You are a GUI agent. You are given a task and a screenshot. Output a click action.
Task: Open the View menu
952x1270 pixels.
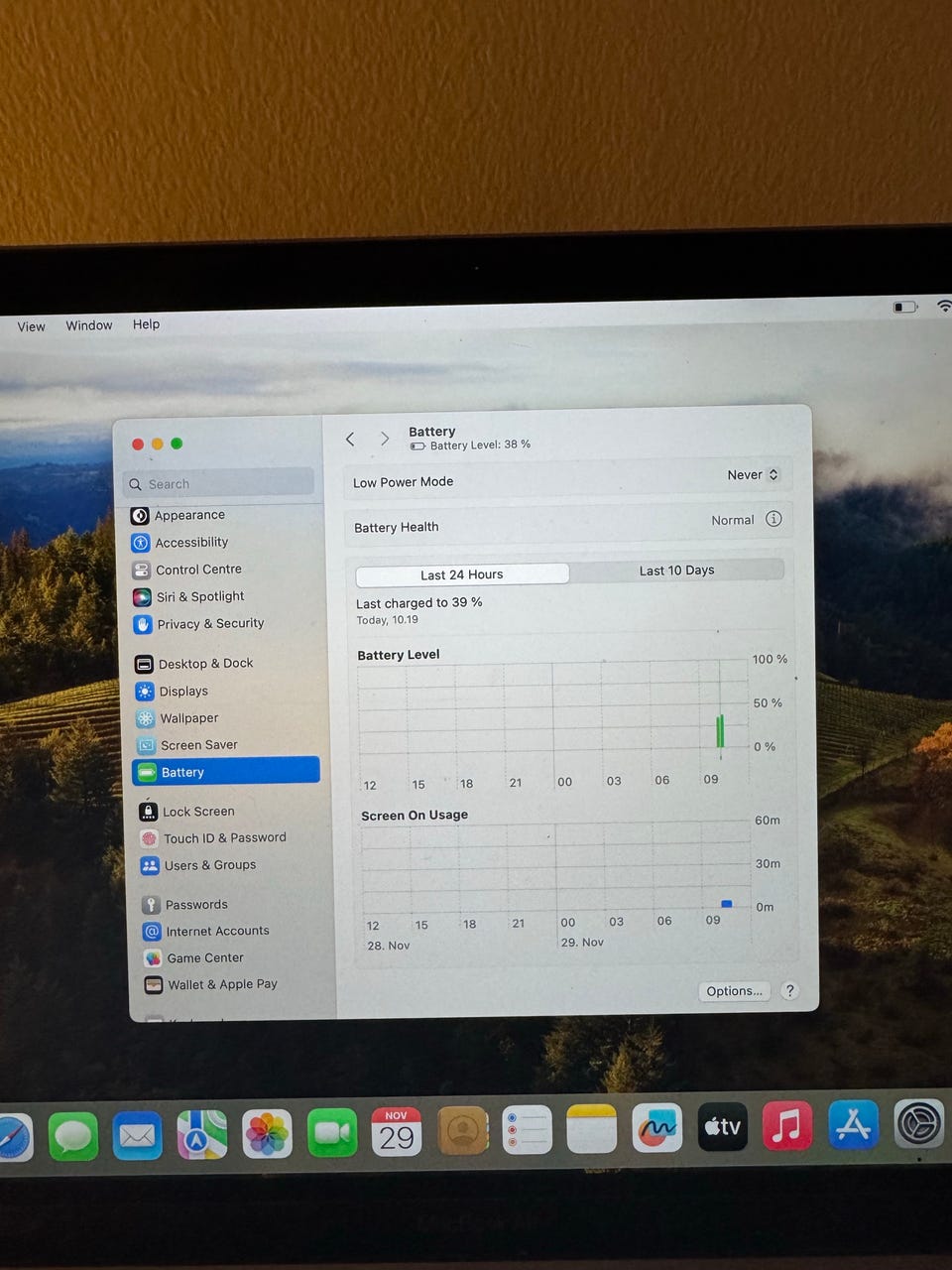[x=31, y=326]
